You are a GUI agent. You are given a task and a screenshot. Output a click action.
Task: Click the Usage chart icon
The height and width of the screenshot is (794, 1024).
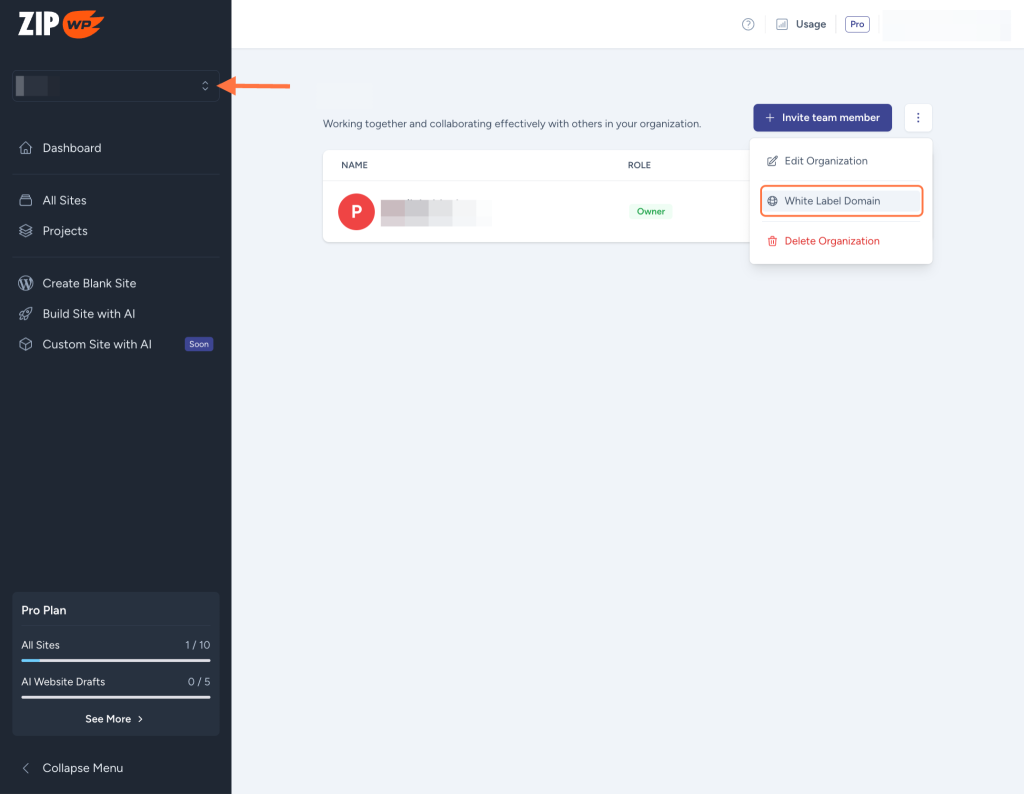(x=782, y=25)
